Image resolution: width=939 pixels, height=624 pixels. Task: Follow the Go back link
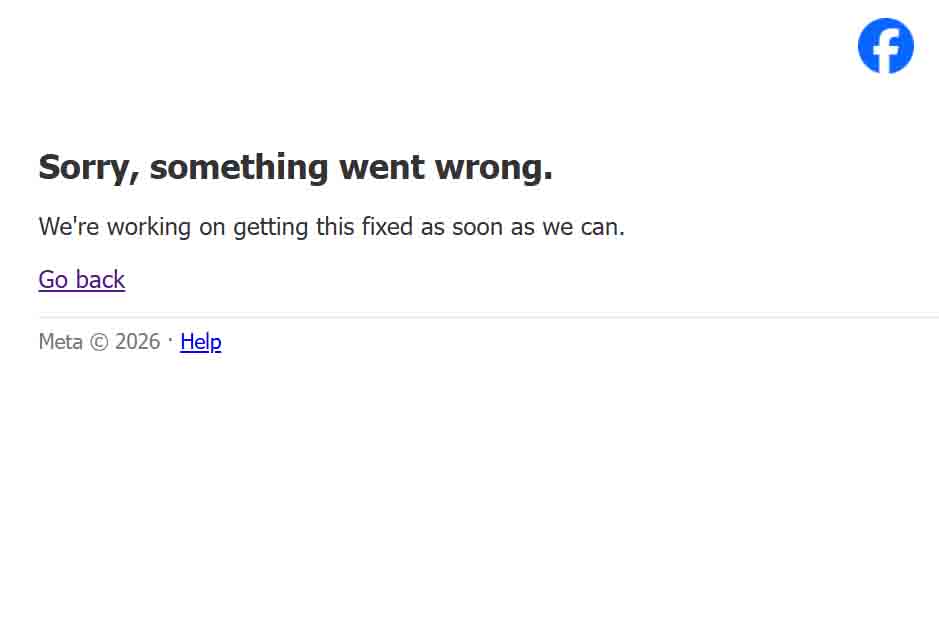82,280
